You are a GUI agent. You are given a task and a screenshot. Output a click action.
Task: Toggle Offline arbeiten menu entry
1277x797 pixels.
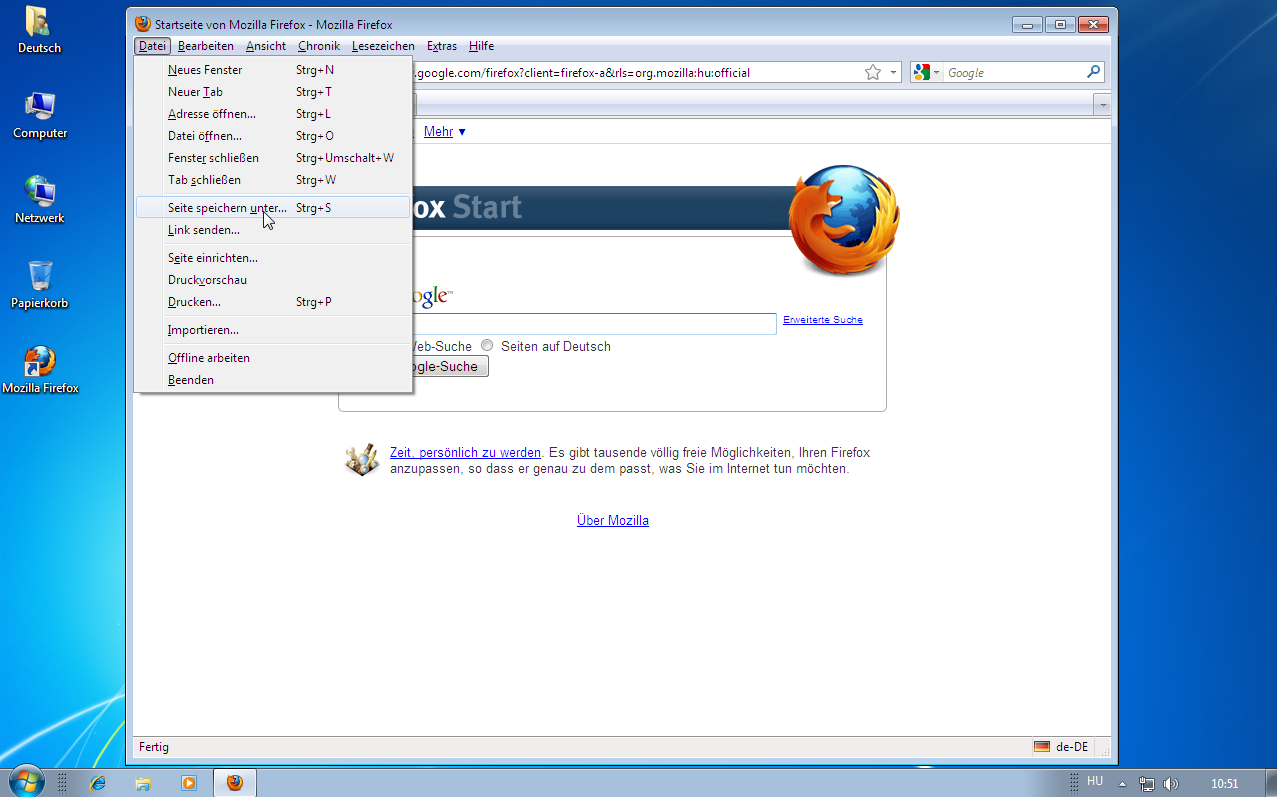pos(273,358)
